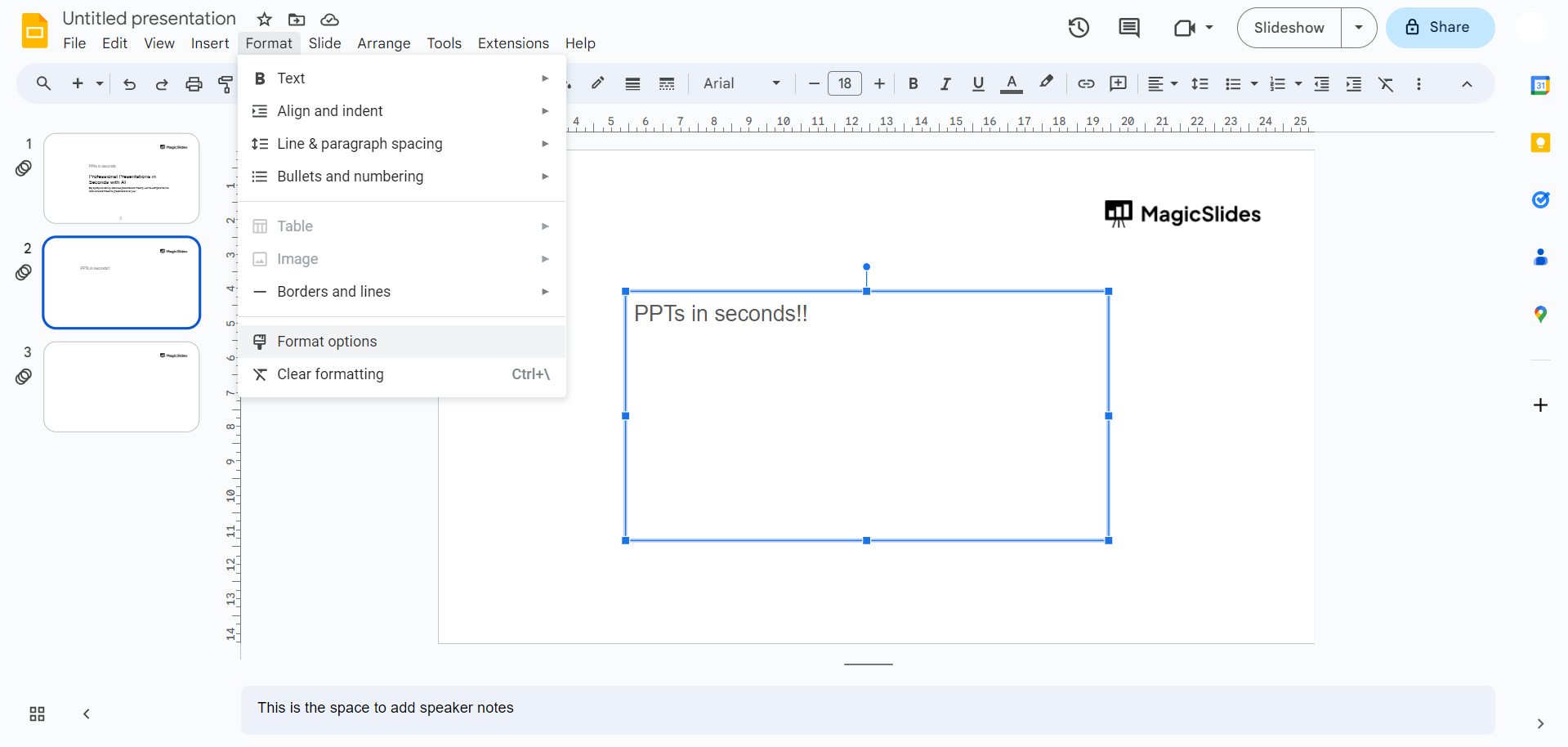Expand Line & paragraph spacing submenu
Viewport: 1568px width, 747px height.
(402, 144)
